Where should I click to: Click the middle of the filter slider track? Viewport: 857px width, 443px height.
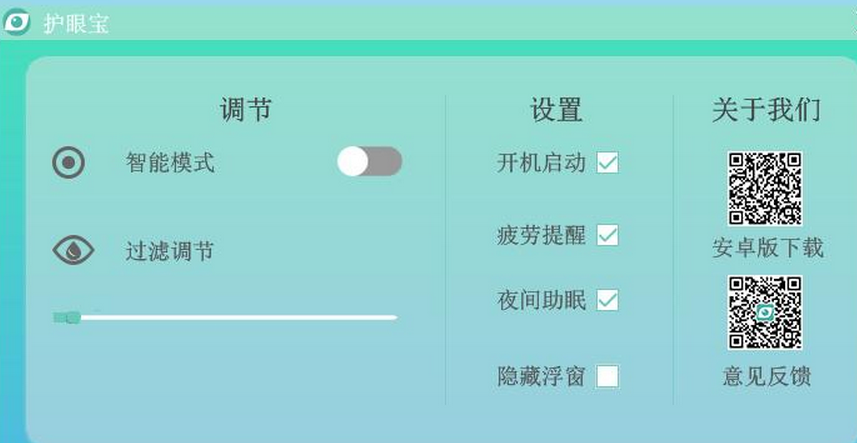(226, 317)
